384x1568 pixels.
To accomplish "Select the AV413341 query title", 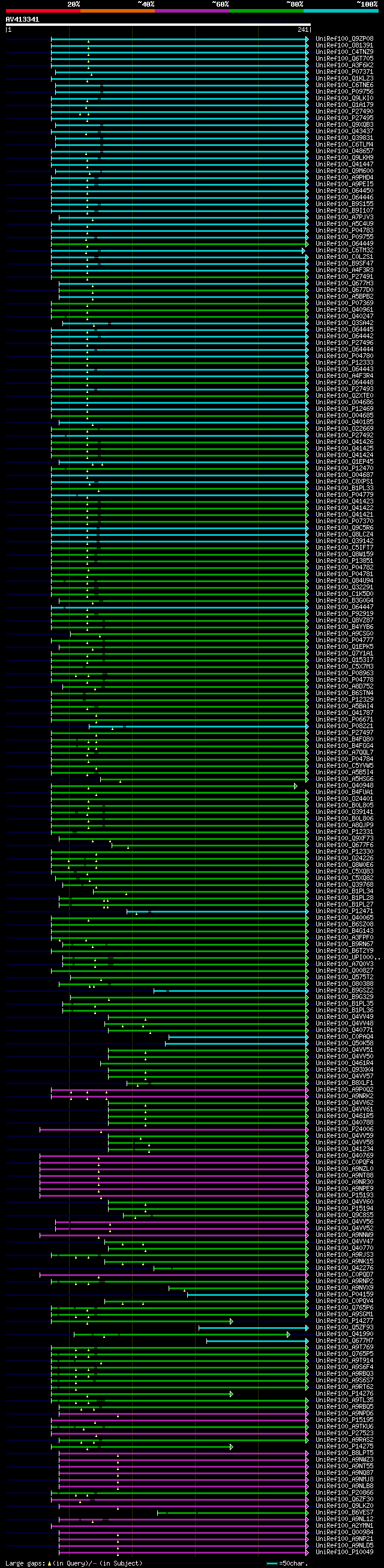I will [x=22, y=19].
